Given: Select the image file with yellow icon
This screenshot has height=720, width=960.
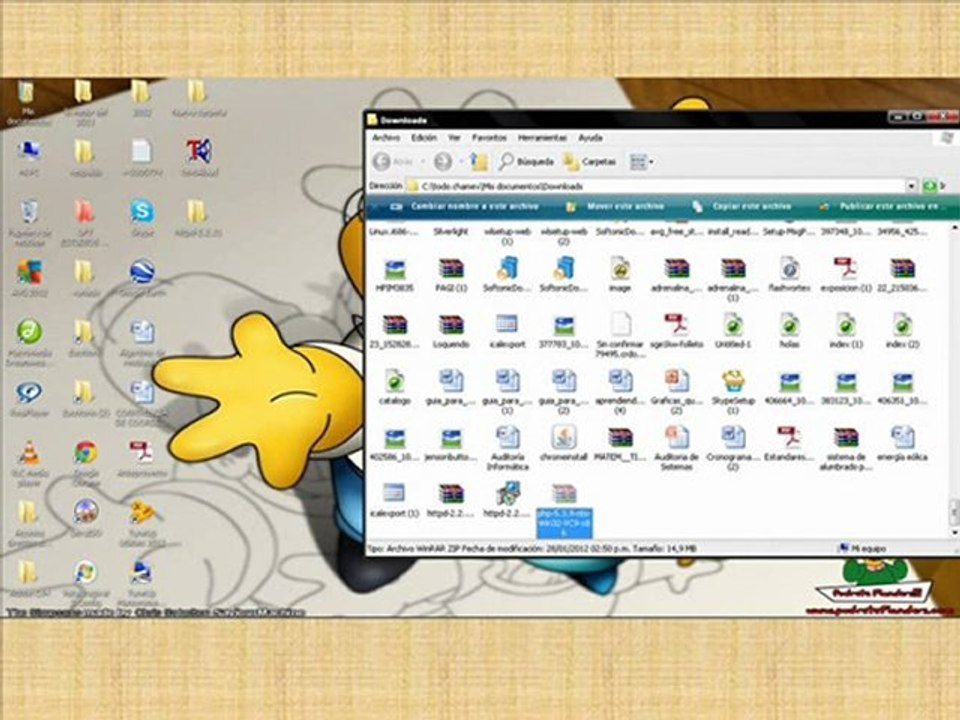Looking at the screenshot, I should [x=620, y=275].
